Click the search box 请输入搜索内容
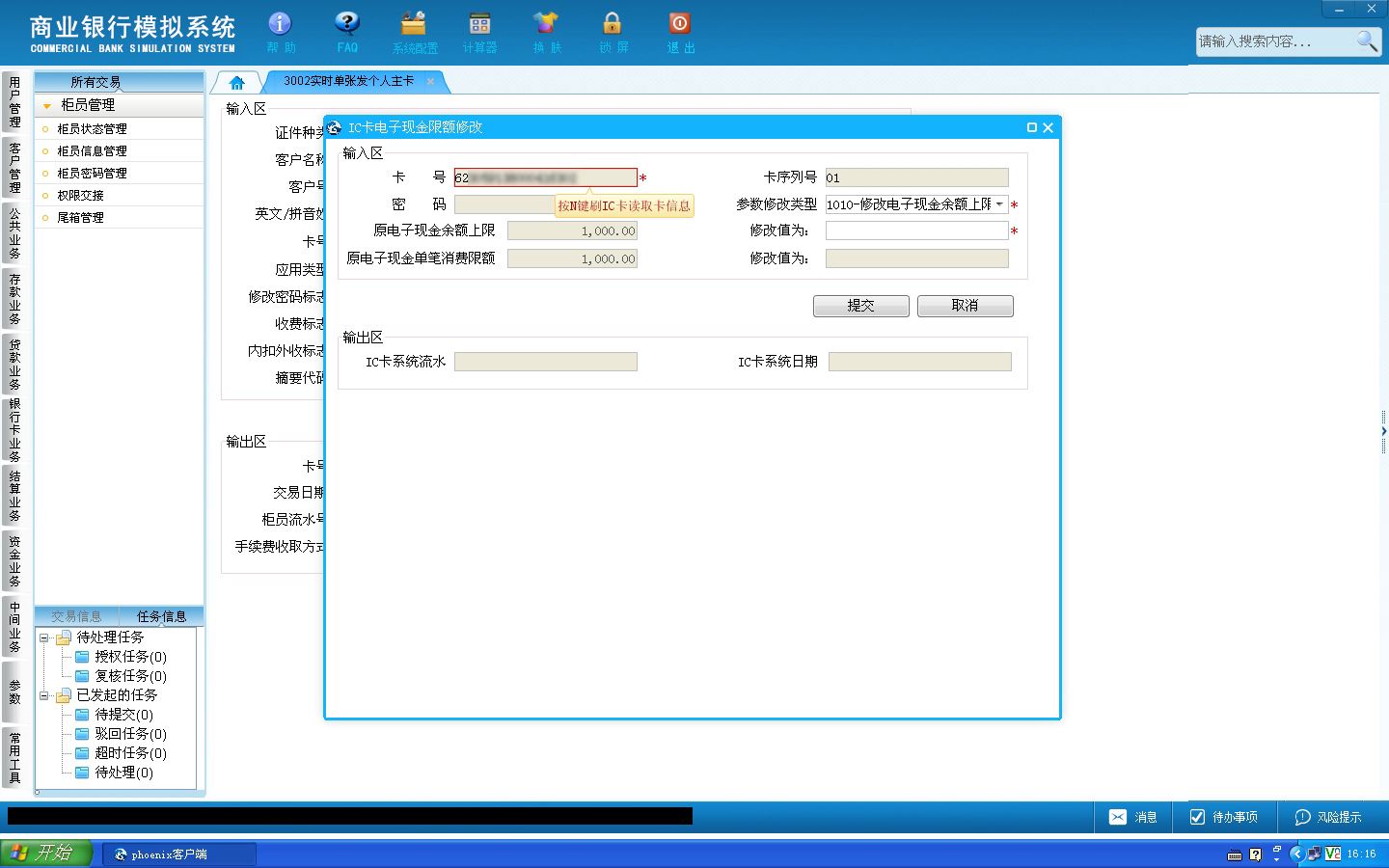1389x868 pixels. [1275, 41]
